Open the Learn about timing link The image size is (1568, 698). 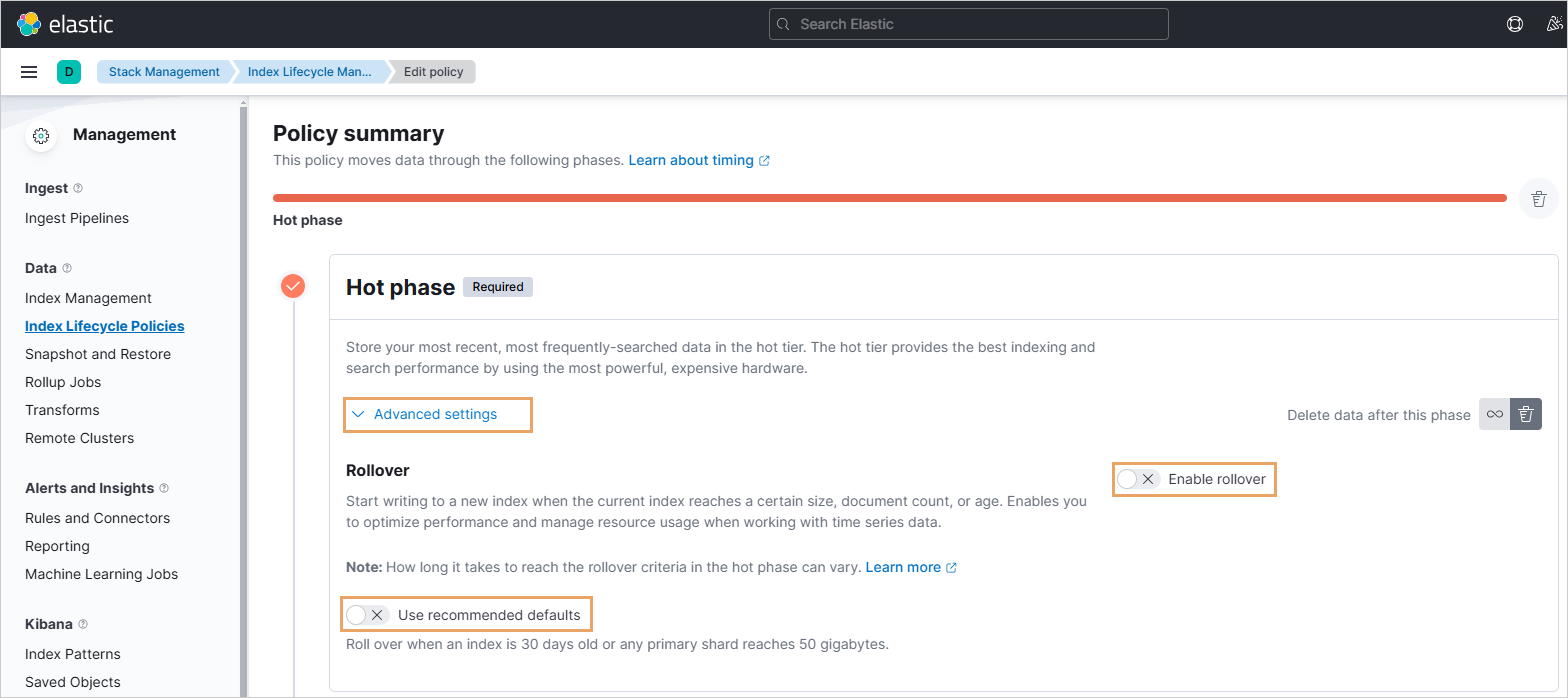point(699,160)
